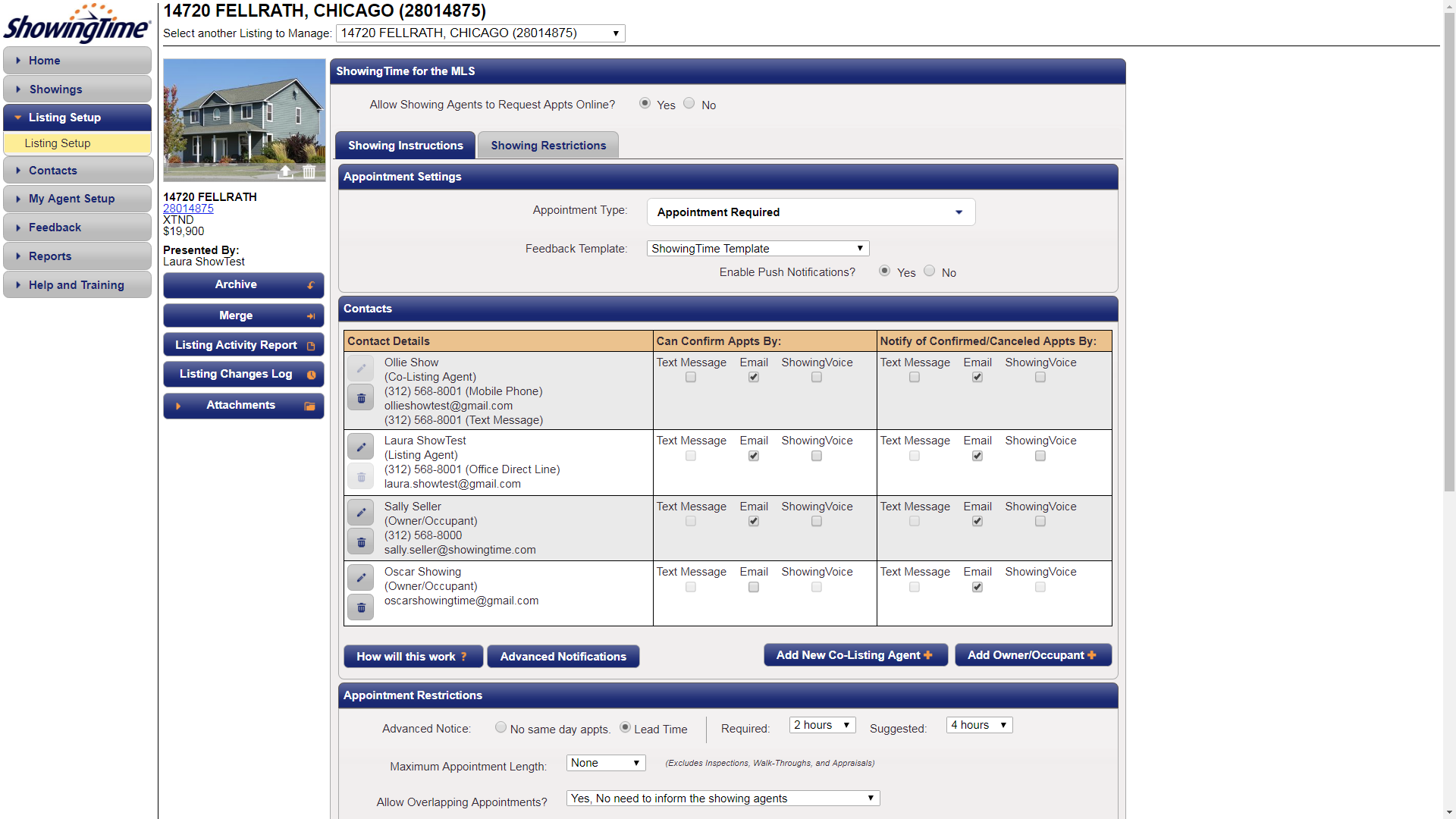The height and width of the screenshot is (819, 1456).
Task: Open the 28014875 listing number link
Action: [188, 209]
